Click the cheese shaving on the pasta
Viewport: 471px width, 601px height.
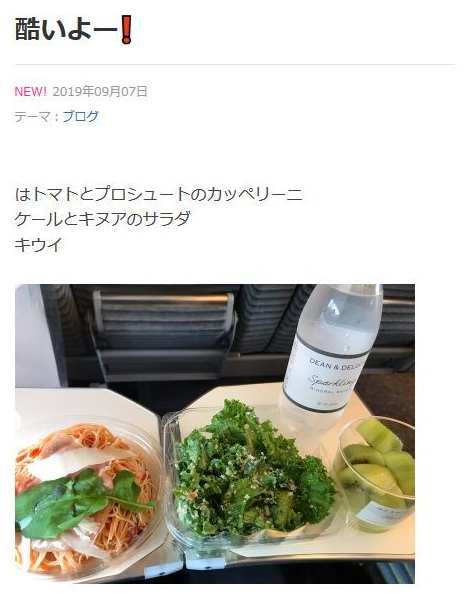pyautogui.click(x=77, y=462)
